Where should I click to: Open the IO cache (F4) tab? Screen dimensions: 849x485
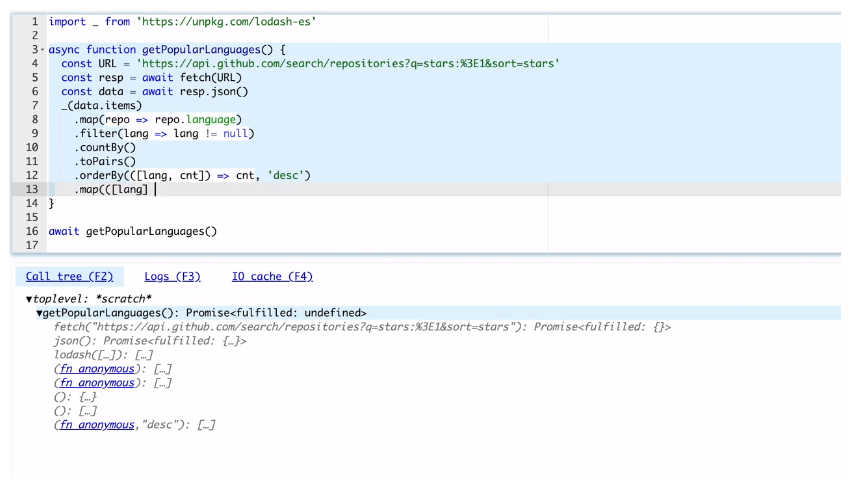(272, 277)
